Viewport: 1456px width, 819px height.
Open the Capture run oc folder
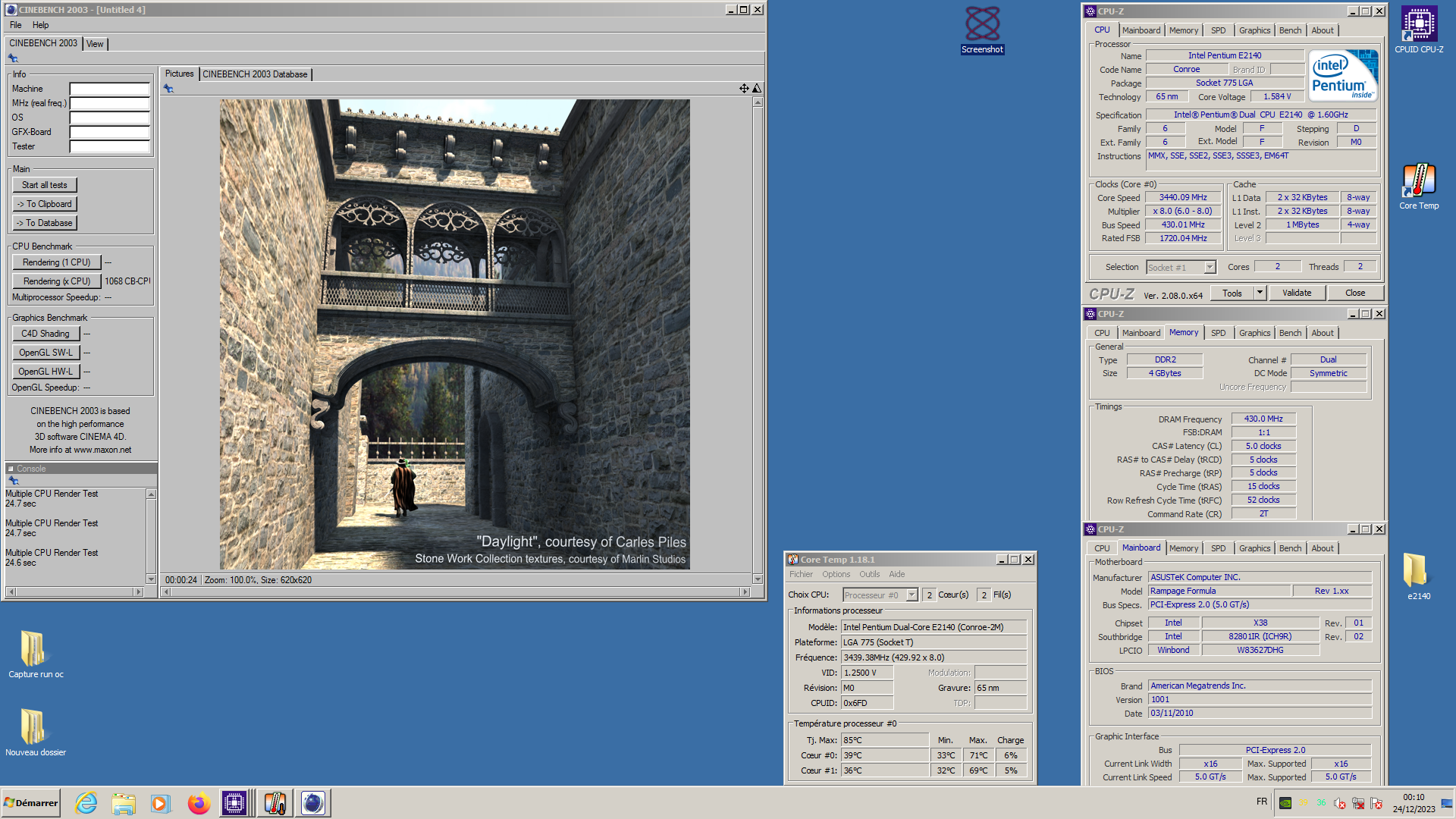(36, 654)
